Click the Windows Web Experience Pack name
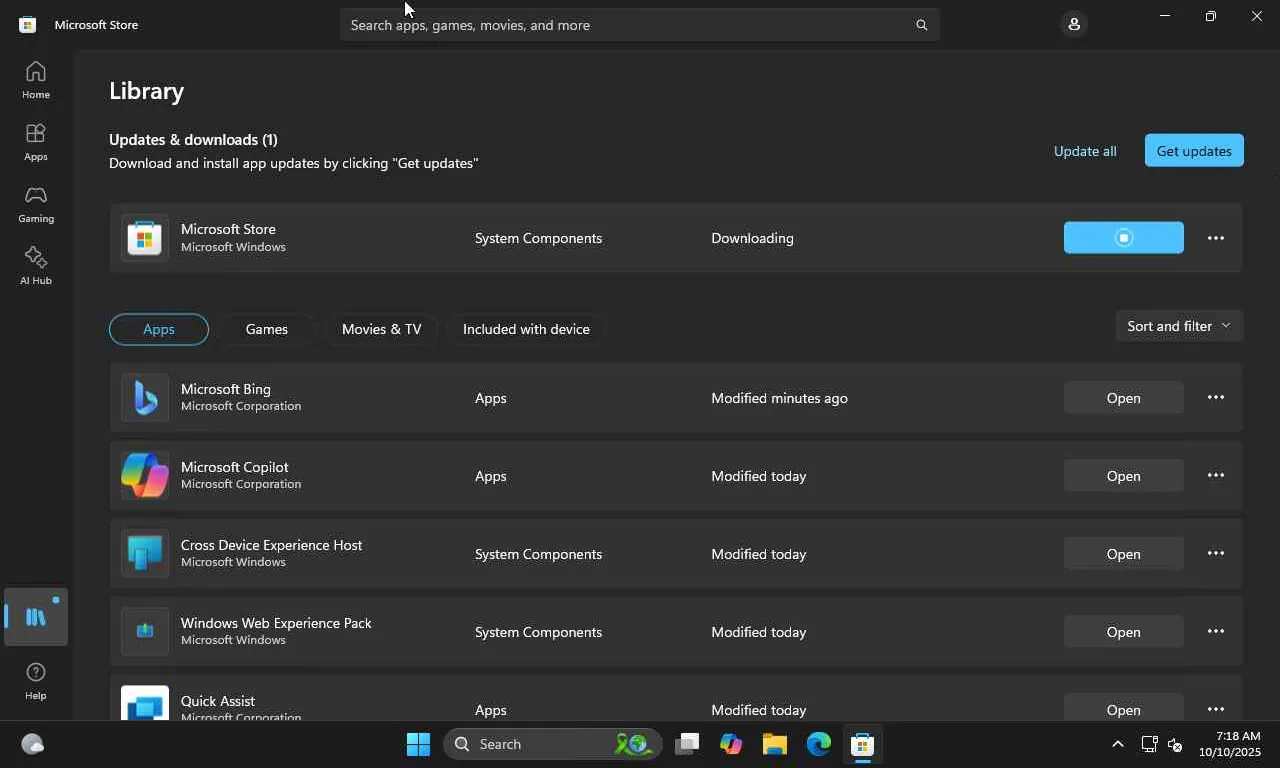Screen dimensions: 1280x768 [276, 623]
